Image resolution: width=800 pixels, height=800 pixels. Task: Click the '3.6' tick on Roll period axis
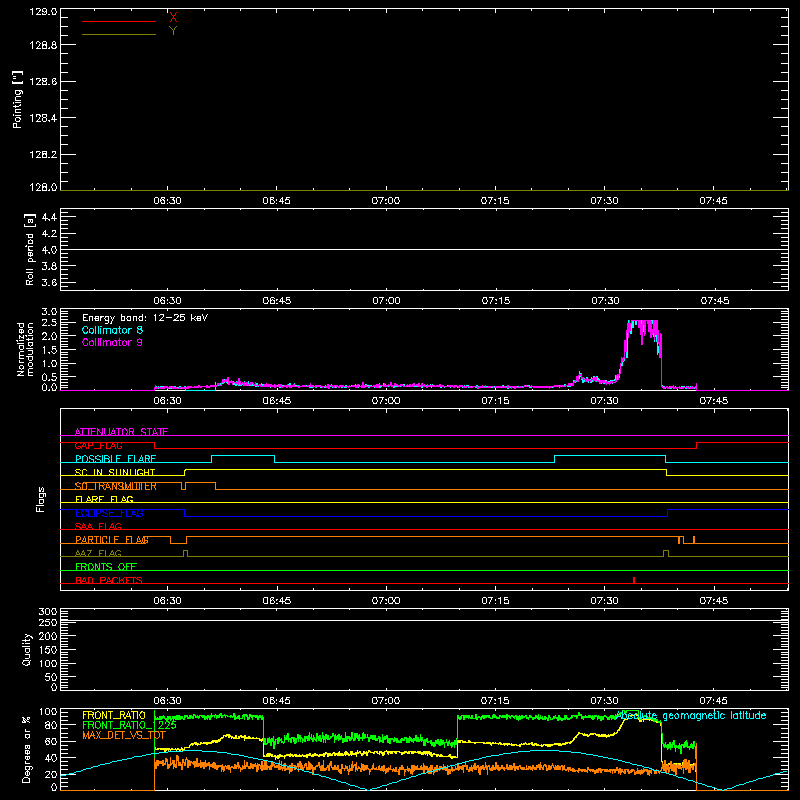[x=49, y=283]
